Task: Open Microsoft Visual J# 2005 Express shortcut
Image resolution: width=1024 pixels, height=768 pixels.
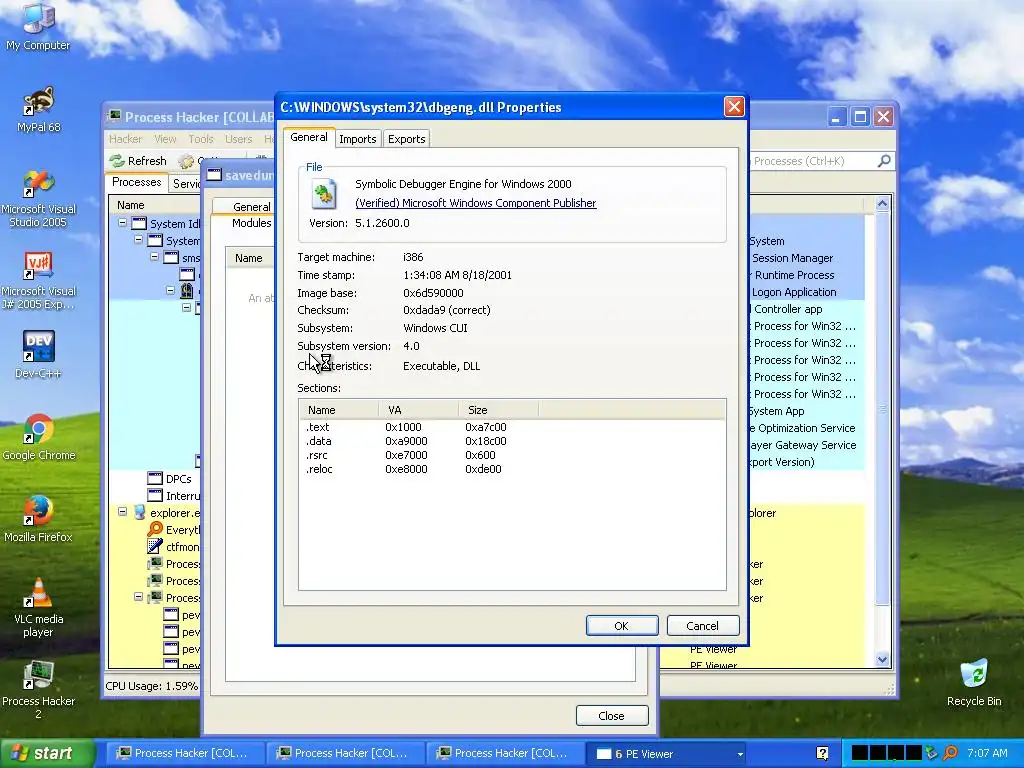Action: (x=38, y=281)
